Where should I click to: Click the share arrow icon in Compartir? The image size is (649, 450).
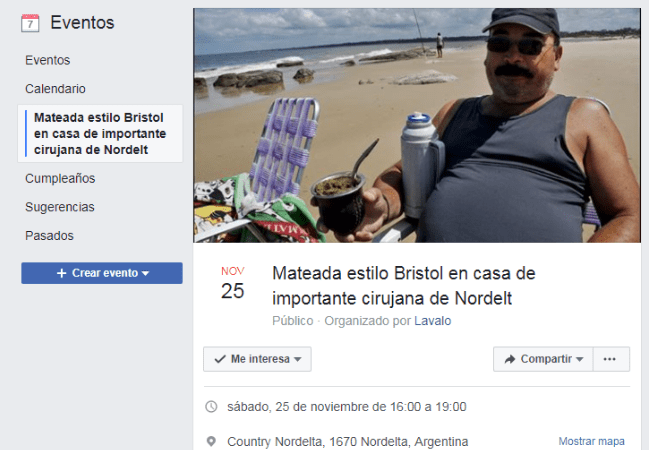pos(510,359)
